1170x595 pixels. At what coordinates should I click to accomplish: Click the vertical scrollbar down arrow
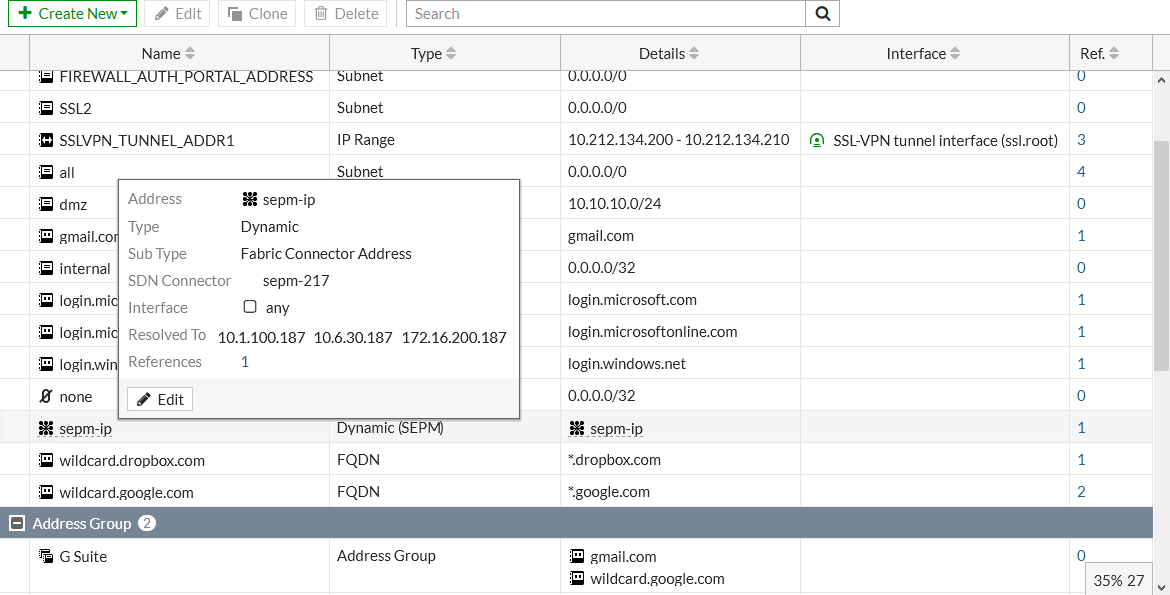pos(1161,587)
